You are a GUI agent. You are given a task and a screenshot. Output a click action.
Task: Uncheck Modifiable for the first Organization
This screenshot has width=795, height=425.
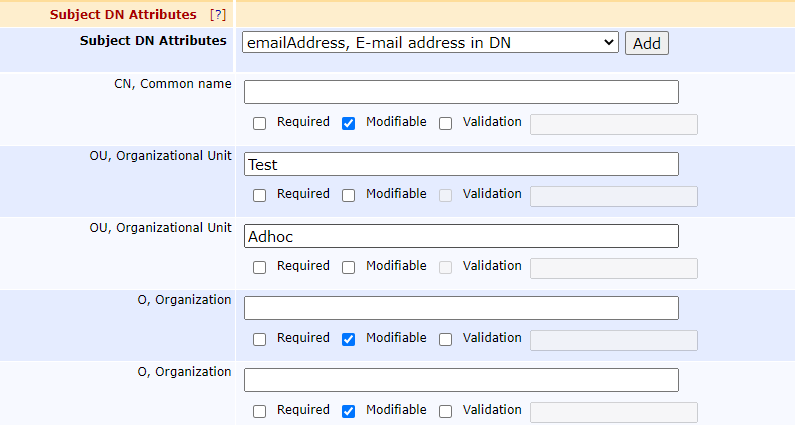click(348, 340)
